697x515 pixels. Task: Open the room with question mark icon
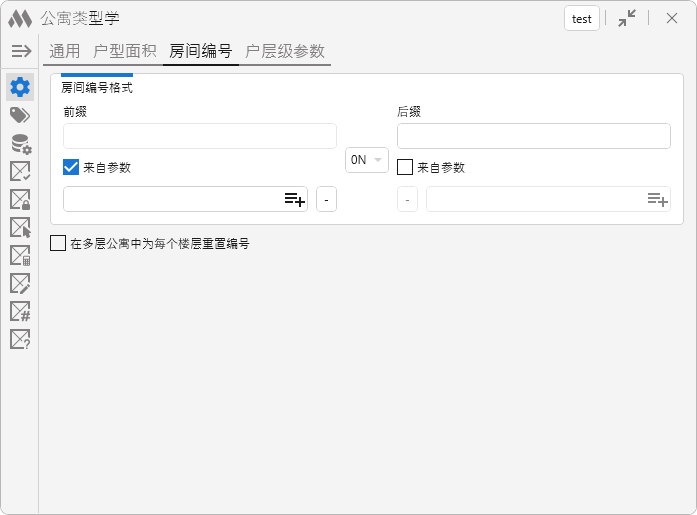[x=20, y=340]
